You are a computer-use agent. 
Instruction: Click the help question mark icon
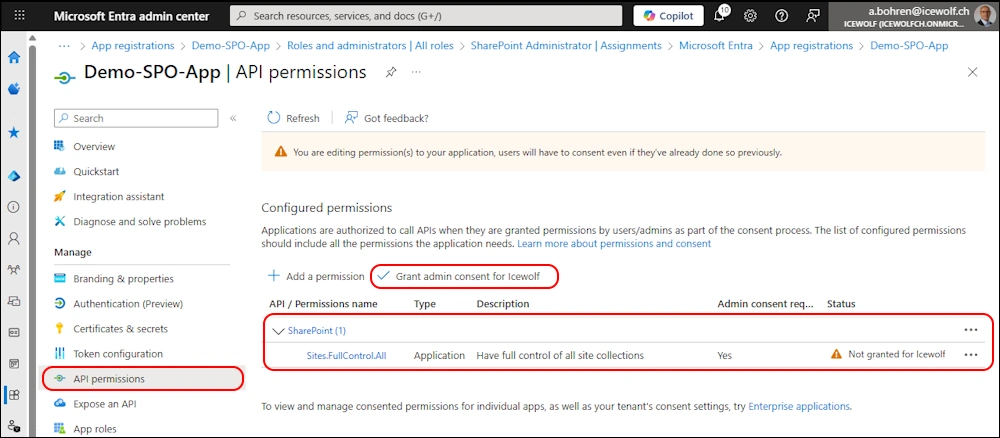(781, 16)
